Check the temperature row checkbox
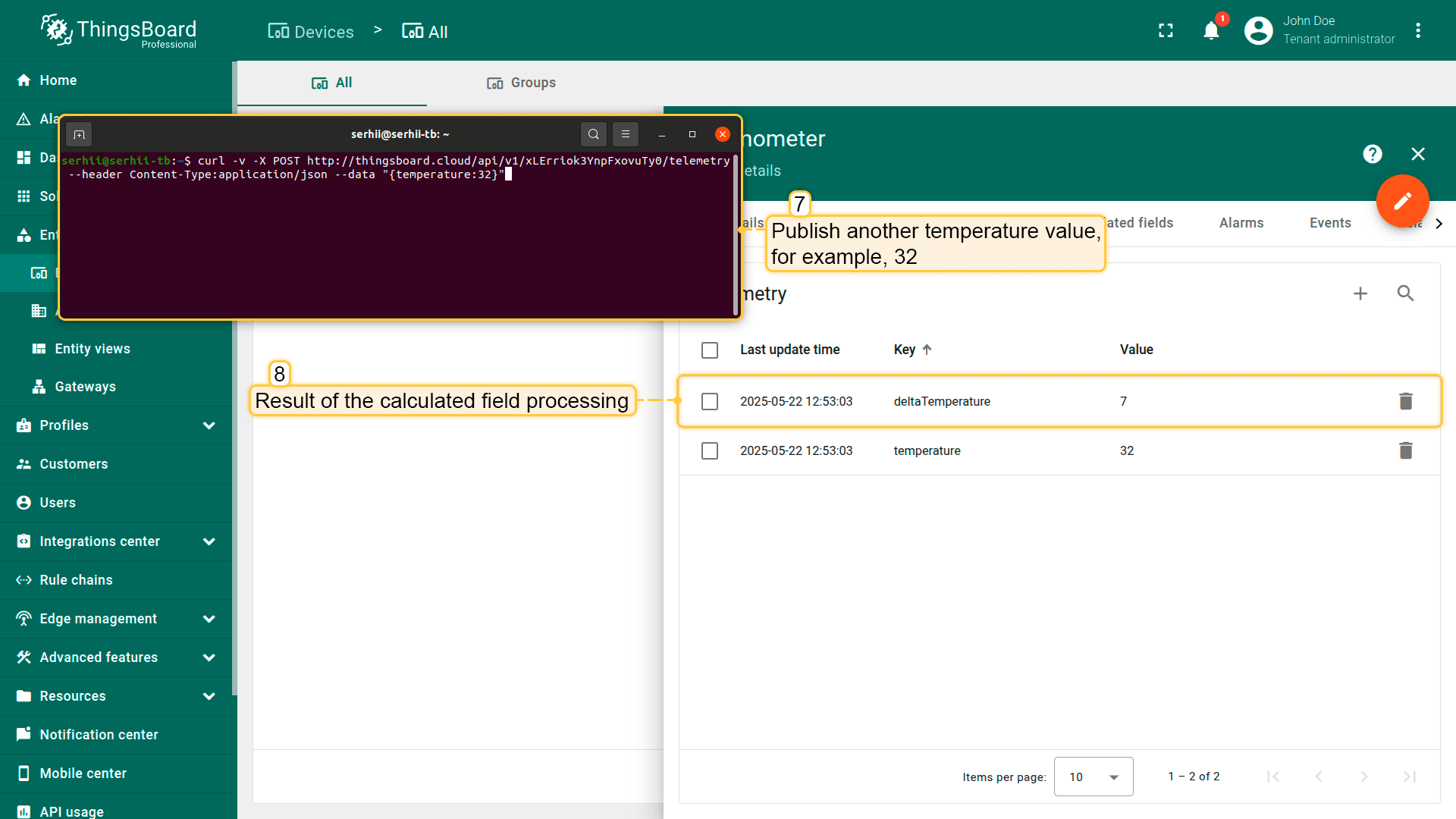1456x819 pixels. (x=710, y=450)
